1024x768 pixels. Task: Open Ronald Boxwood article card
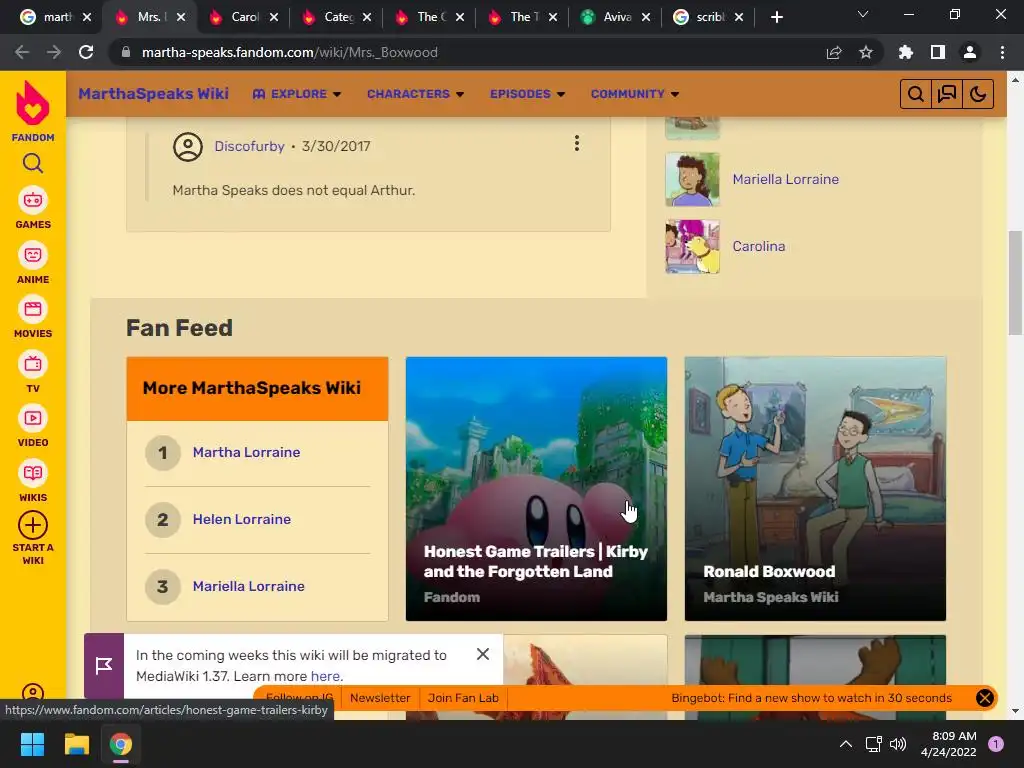[815, 488]
